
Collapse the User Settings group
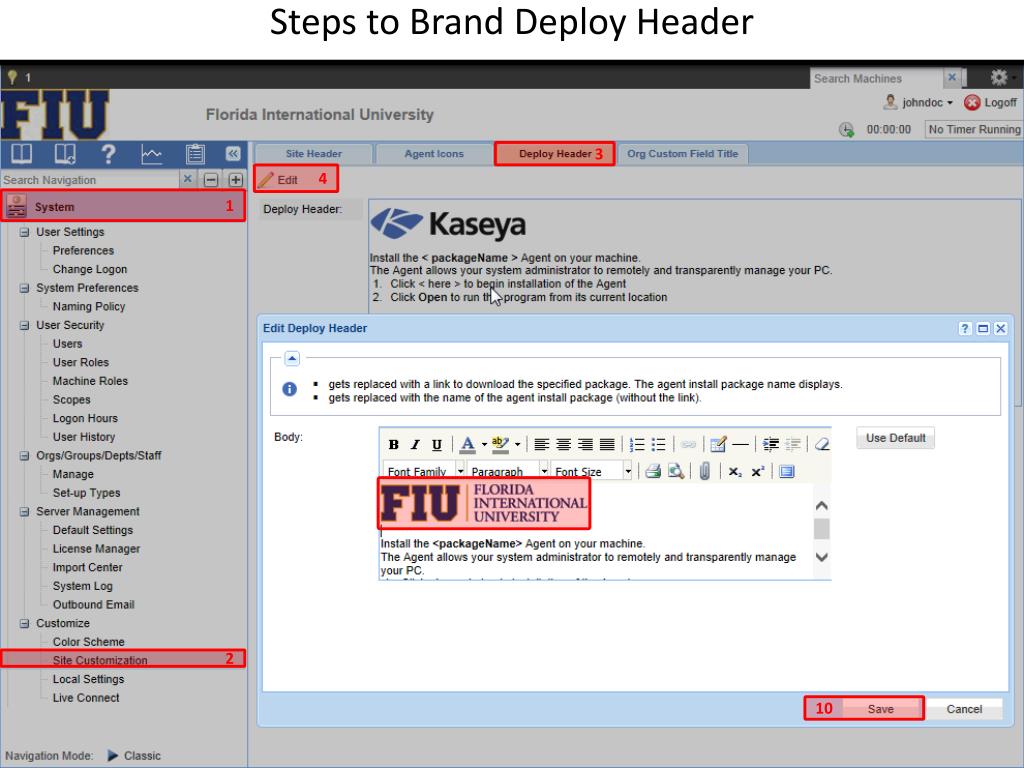(x=24, y=232)
